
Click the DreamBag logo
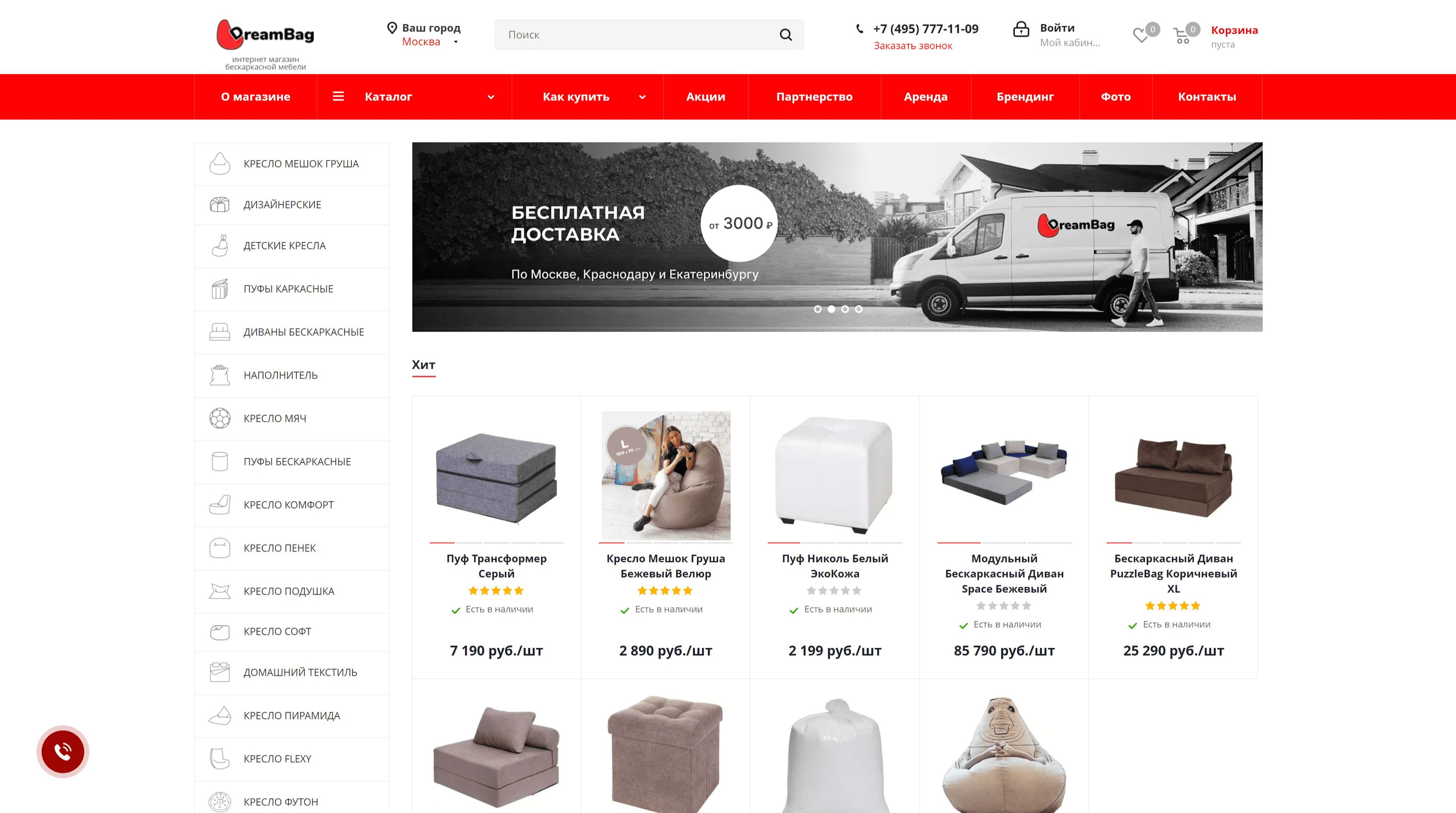265,34
